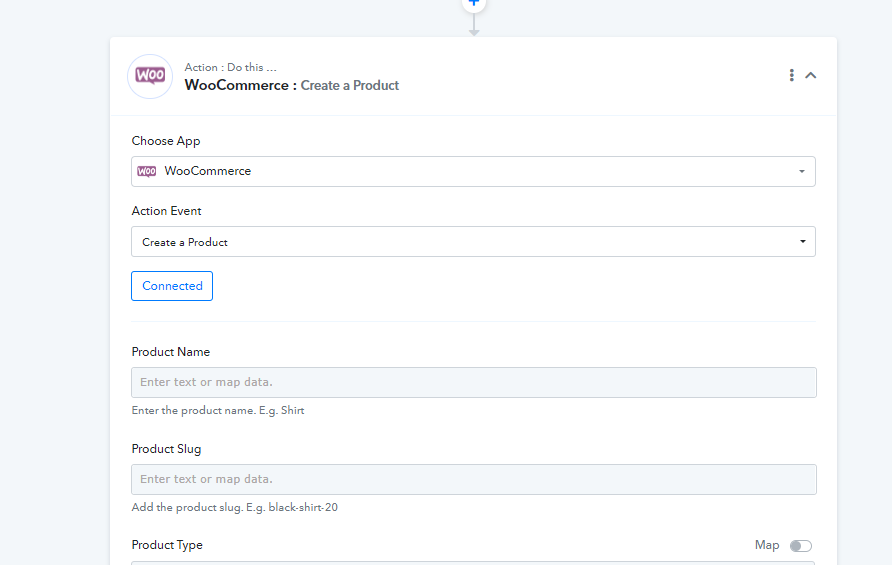Focus the Product Slug input field
892x565 pixels.
pyautogui.click(x=474, y=480)
